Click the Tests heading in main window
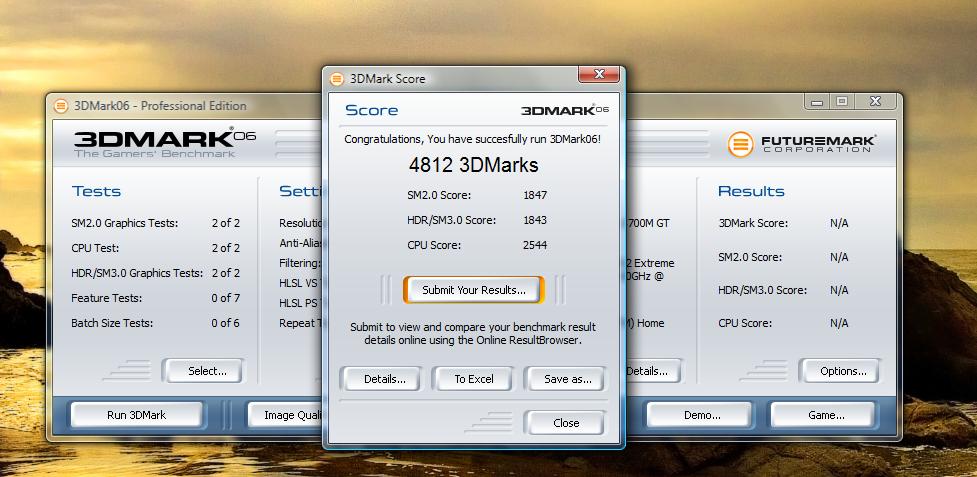The width and height of the screenshot is (977, 477). [96, 191]
